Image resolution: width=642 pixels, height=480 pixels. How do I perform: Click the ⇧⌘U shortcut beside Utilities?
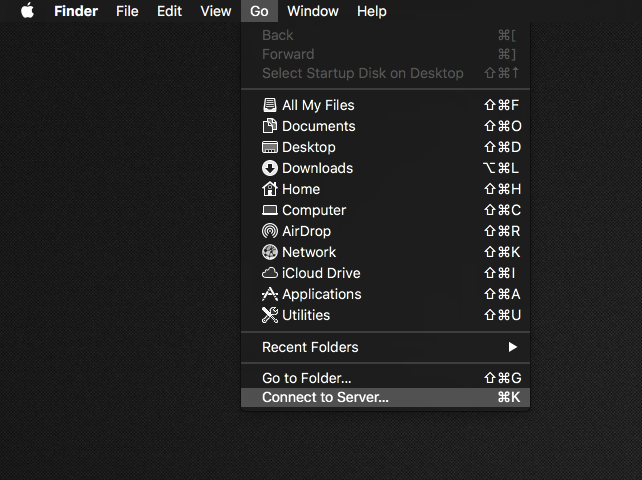point(502,315)
